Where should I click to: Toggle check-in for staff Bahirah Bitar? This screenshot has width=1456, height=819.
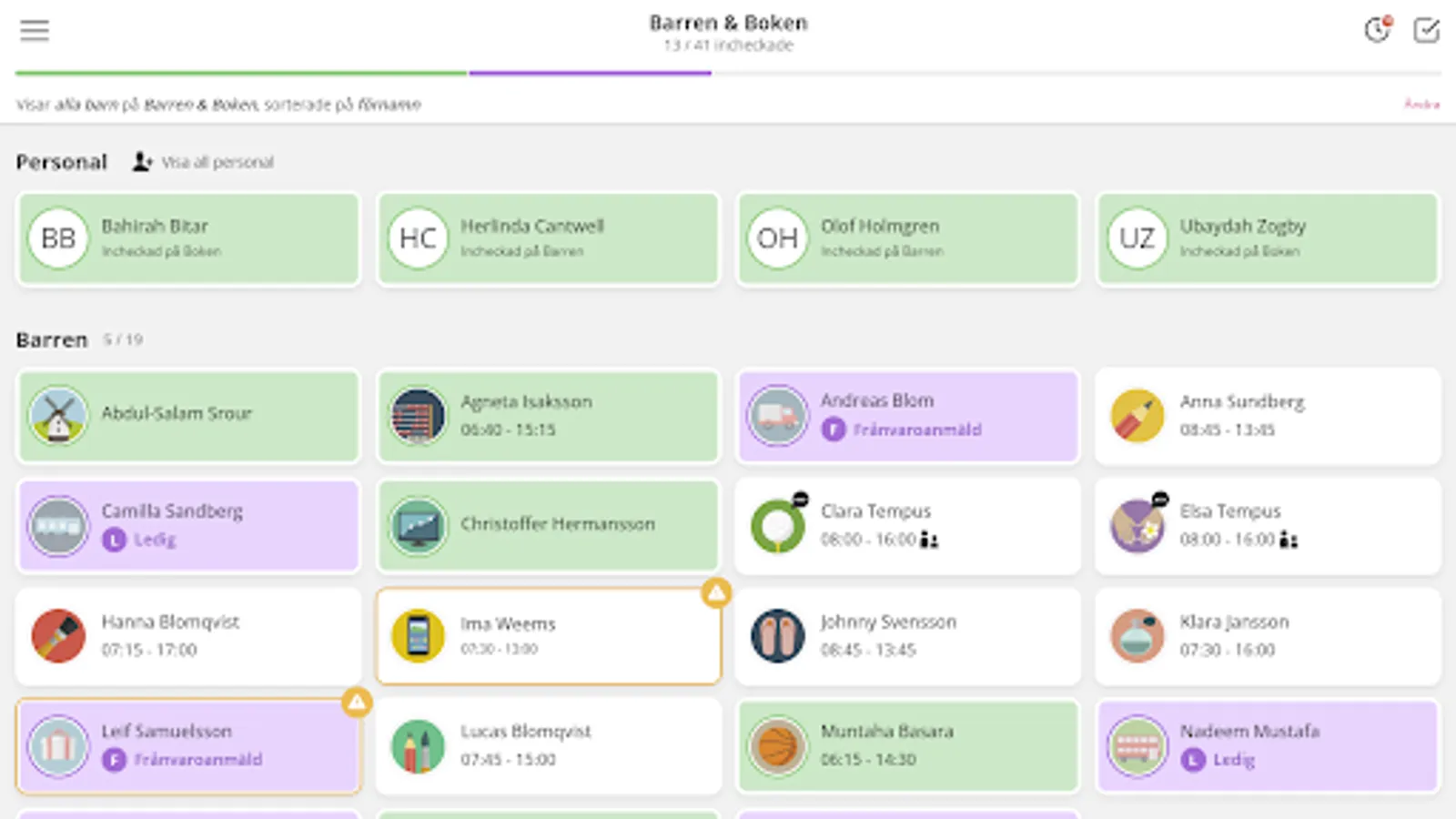coord(187,238)
